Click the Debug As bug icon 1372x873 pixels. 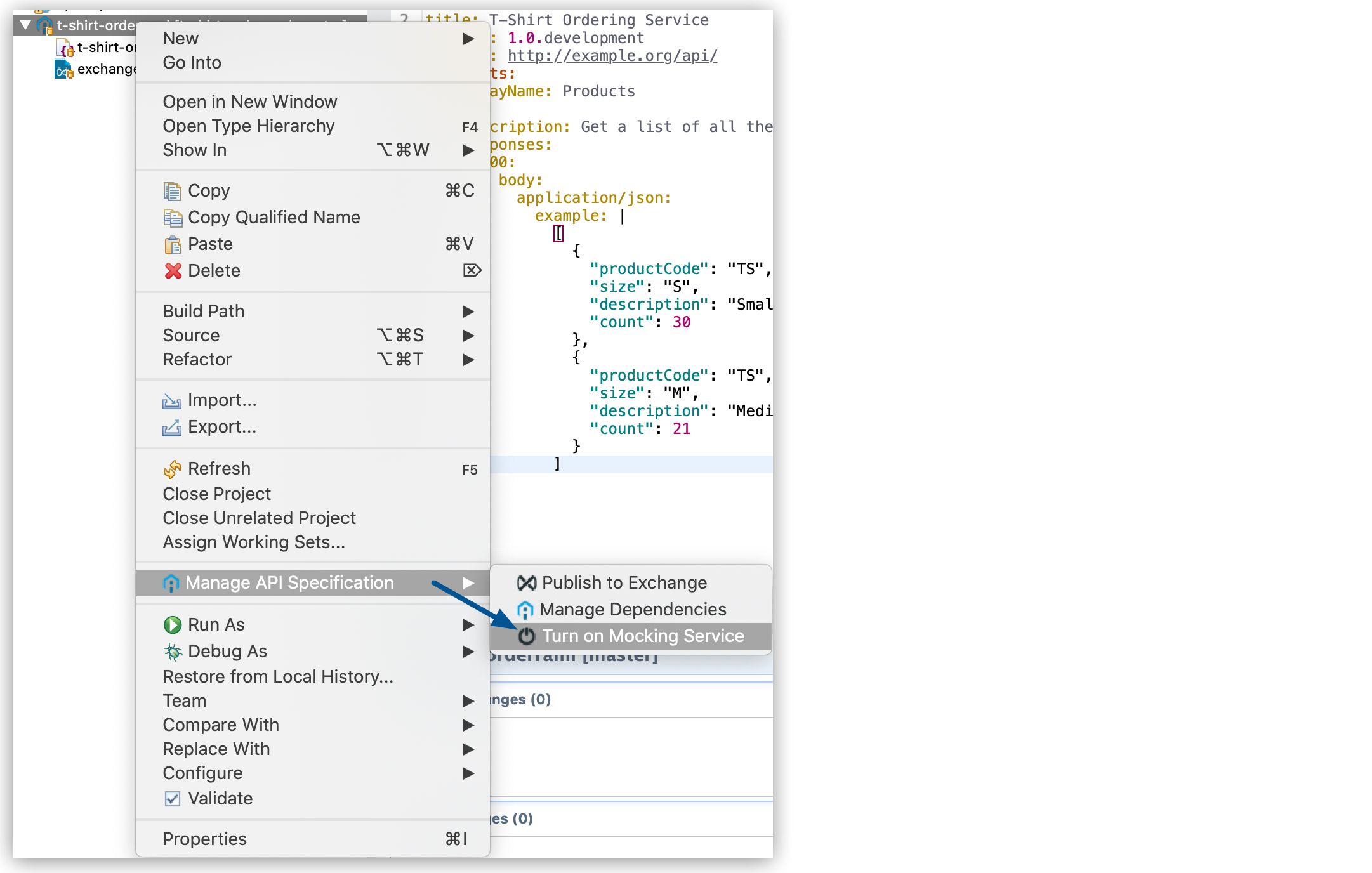(x=173, y=651)
